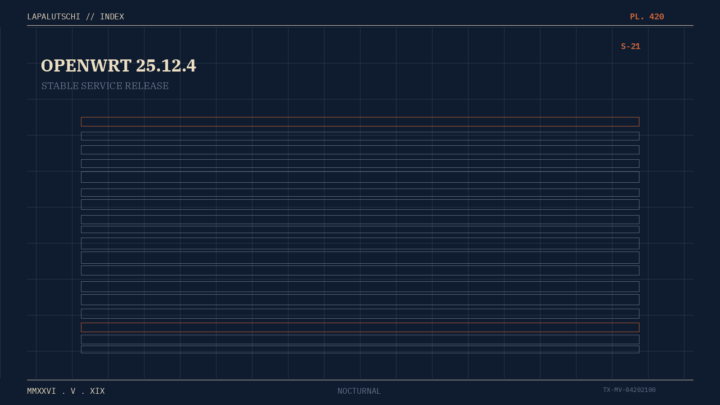The image size is (720, 405).
Task: Click the 'STABLE SERVICE RELEASE' subtitle
Action: pyautogui.click(x=105, y=86)
